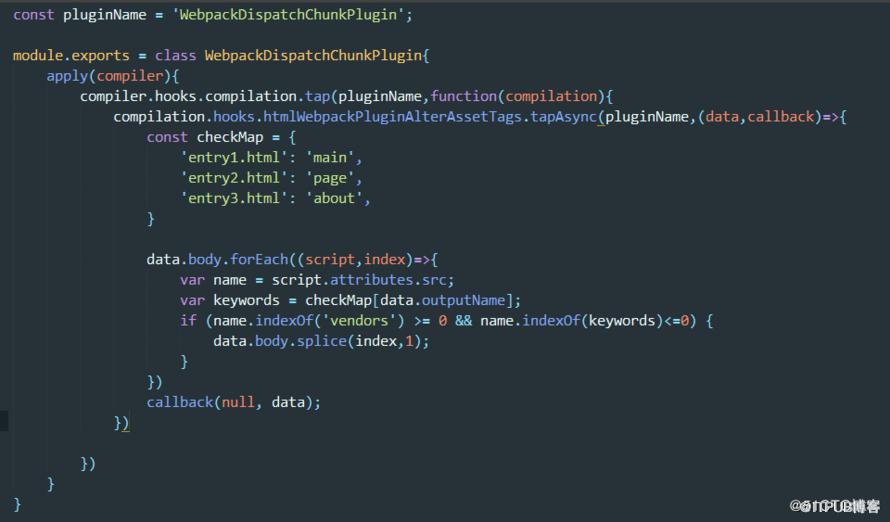This screenshot has height=522, width=890.
Task: Click const checkMap declaration
Action: pos(205,137)
